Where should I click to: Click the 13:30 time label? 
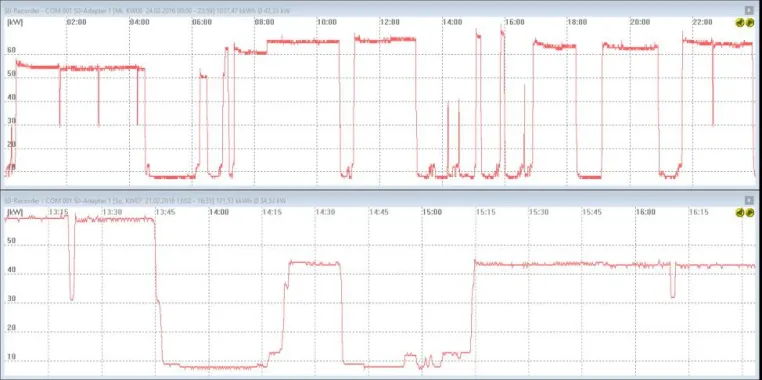tap(112, 212)
